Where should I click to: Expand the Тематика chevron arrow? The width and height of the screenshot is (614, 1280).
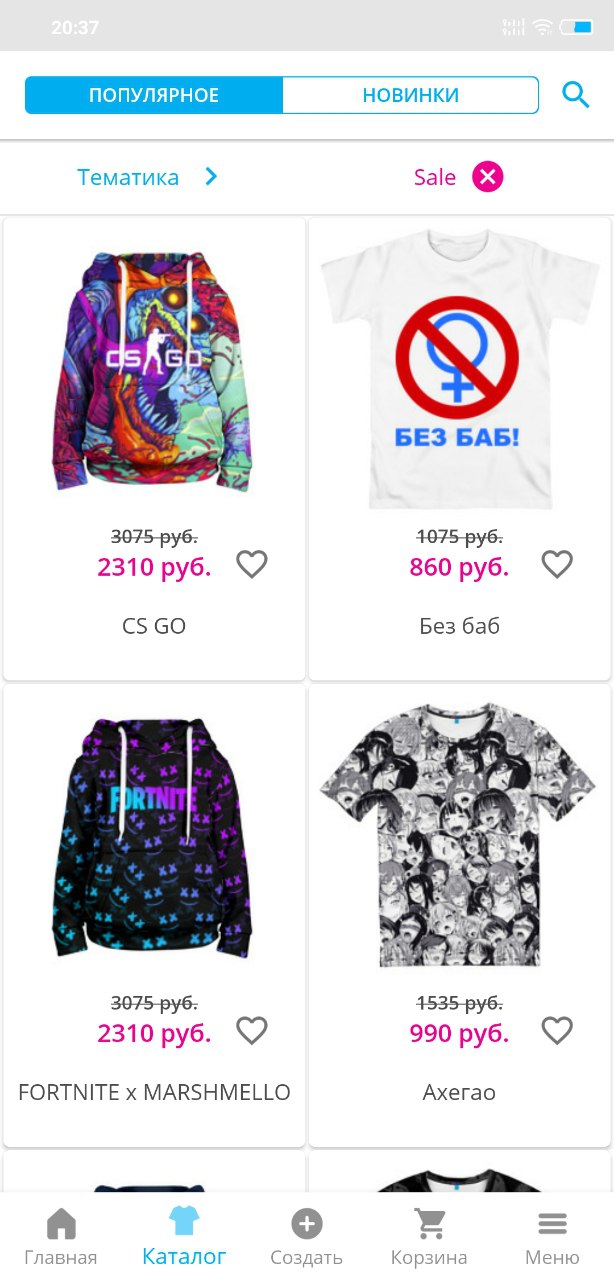pos(211,177)
